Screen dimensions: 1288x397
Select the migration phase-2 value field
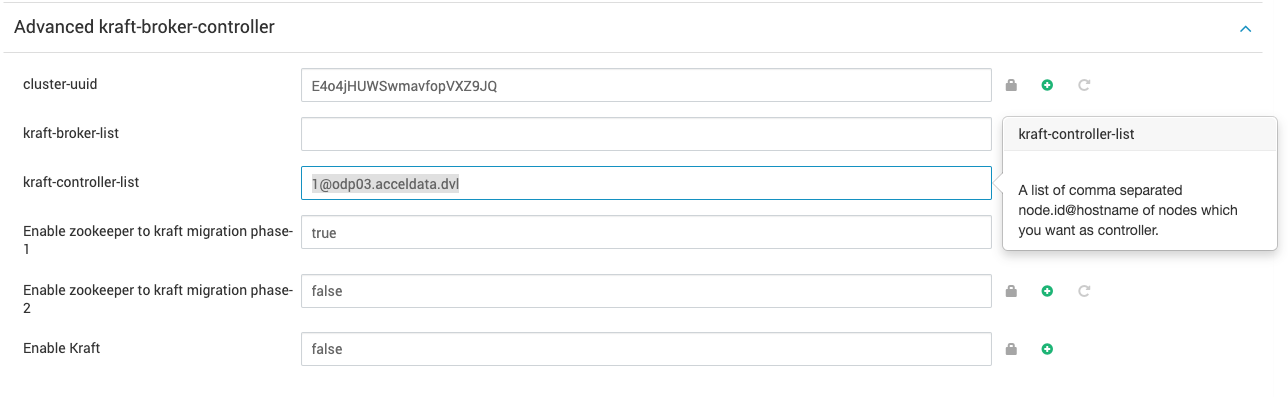[x=646, y=291]
